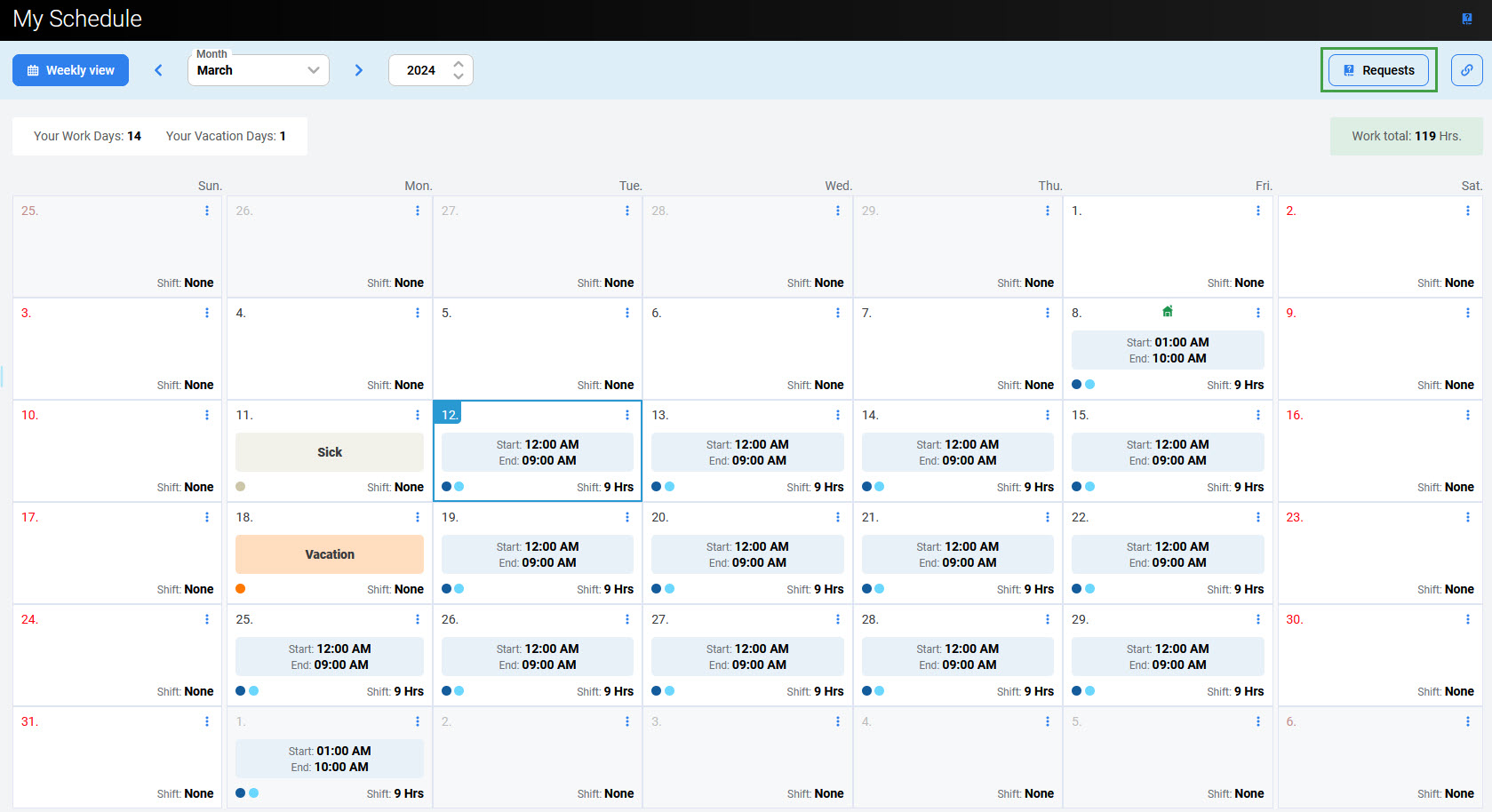Screen dimensions: 1492x812
Task: Click the year 2024 input field
Action: (421, 70)
